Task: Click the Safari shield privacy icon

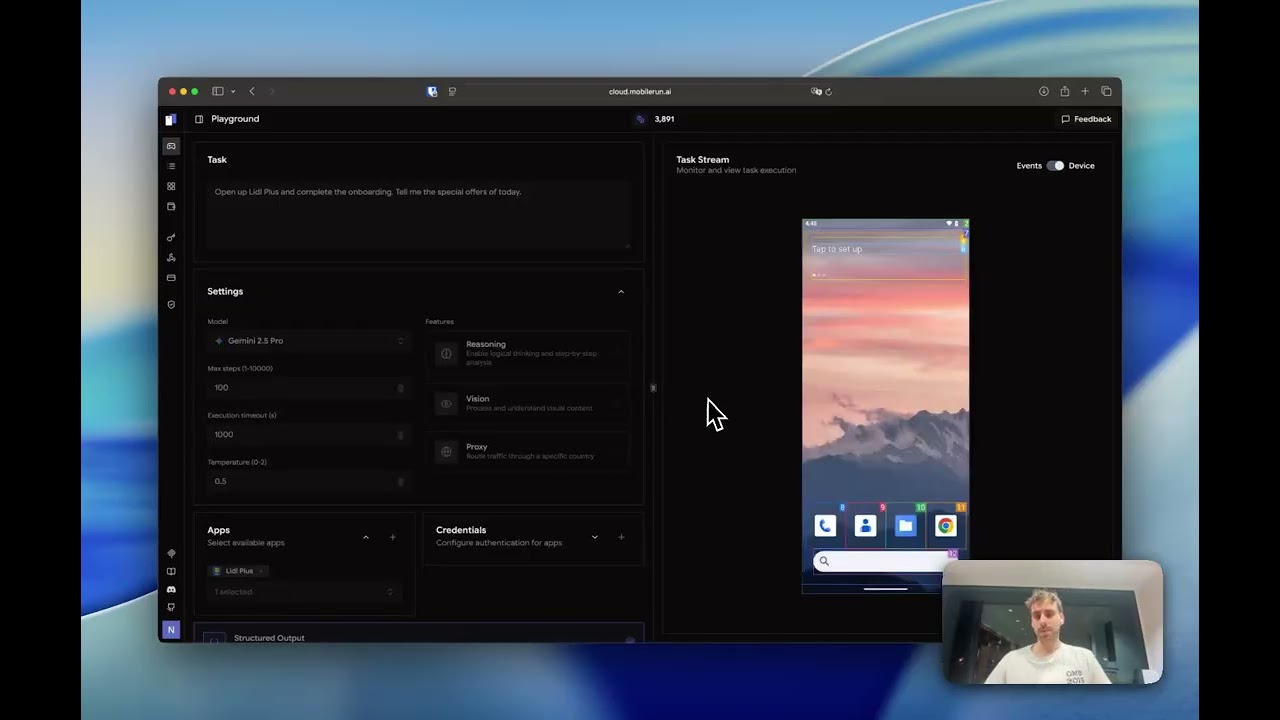Action: (432, 91)
